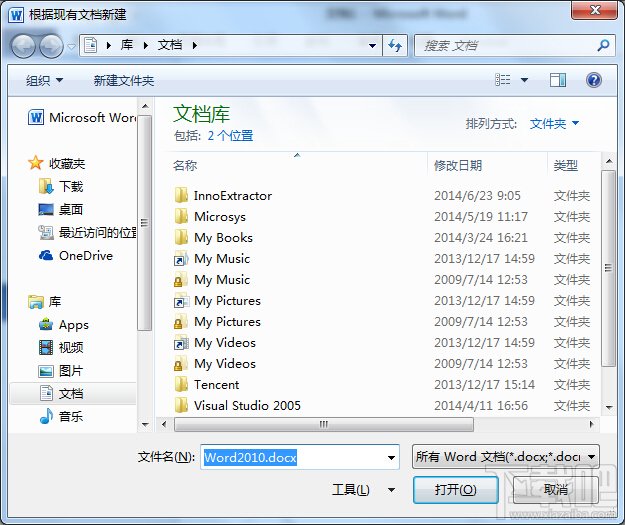Open the 音乐 library
625x525 pixels.
[x=61, y=417]
